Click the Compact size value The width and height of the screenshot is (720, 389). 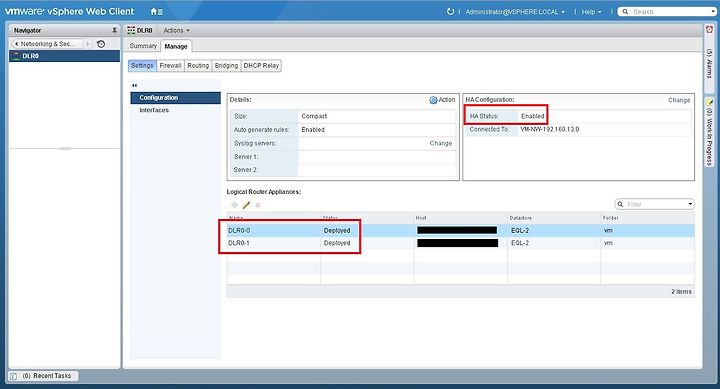314,116
